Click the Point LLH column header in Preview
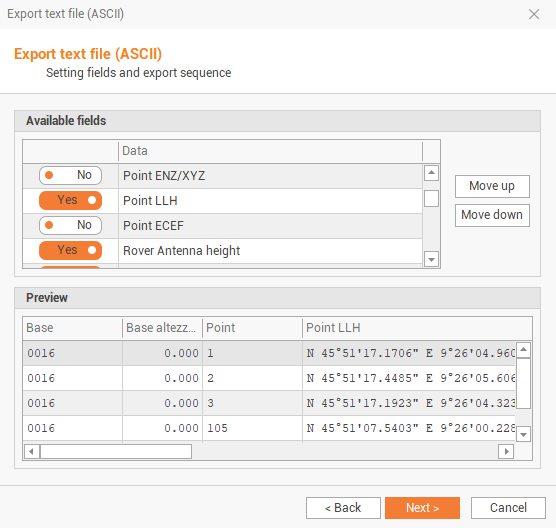The width and height of the screenshot is (556, 528). pos(417,328)
